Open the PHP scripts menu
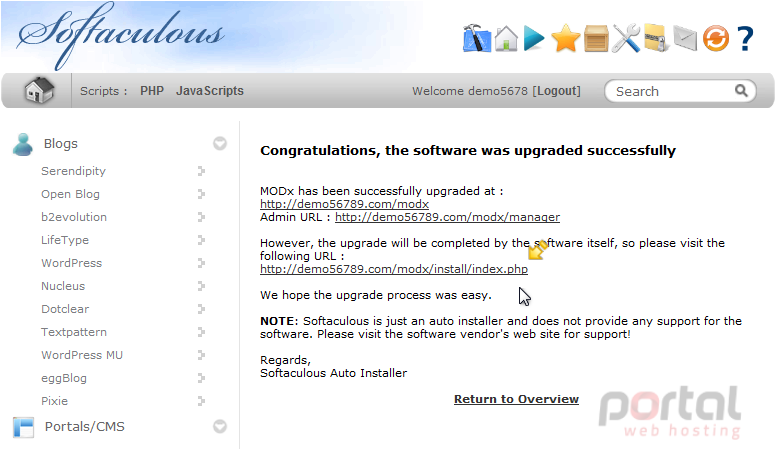Viewport: 776px width, 450px height. pos(152,91)
